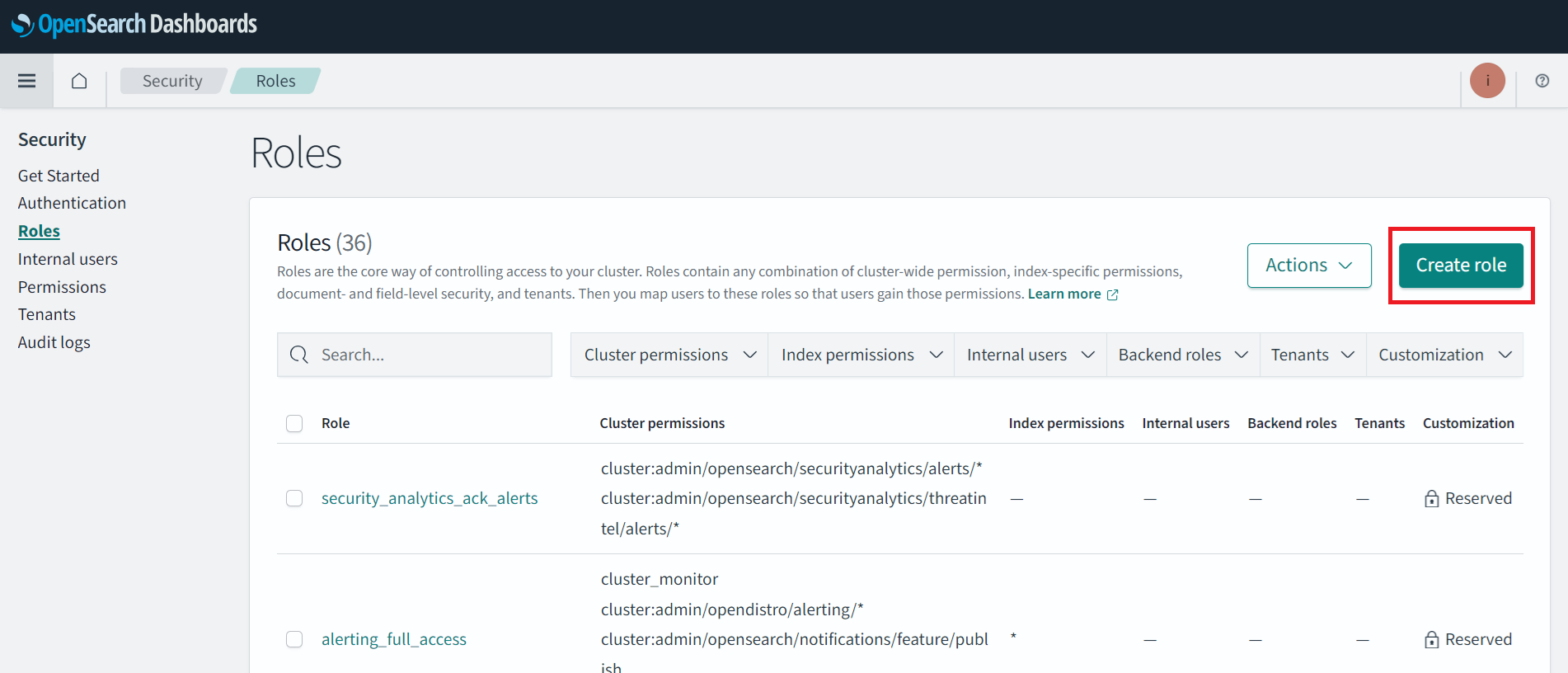Open the hamburger navigation menu

[26, 81]
